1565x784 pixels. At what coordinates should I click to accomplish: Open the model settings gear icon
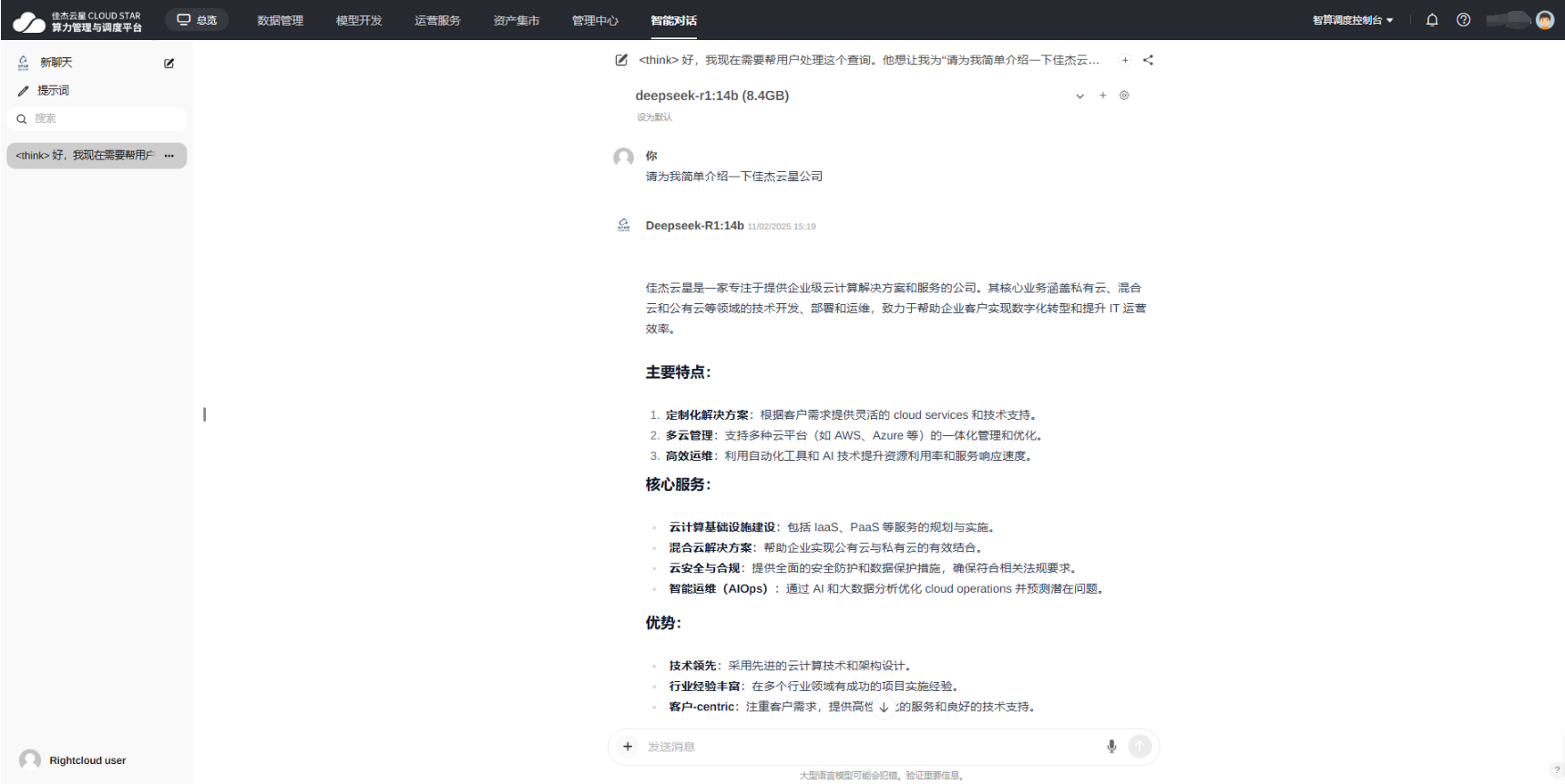pos(1124,95)
